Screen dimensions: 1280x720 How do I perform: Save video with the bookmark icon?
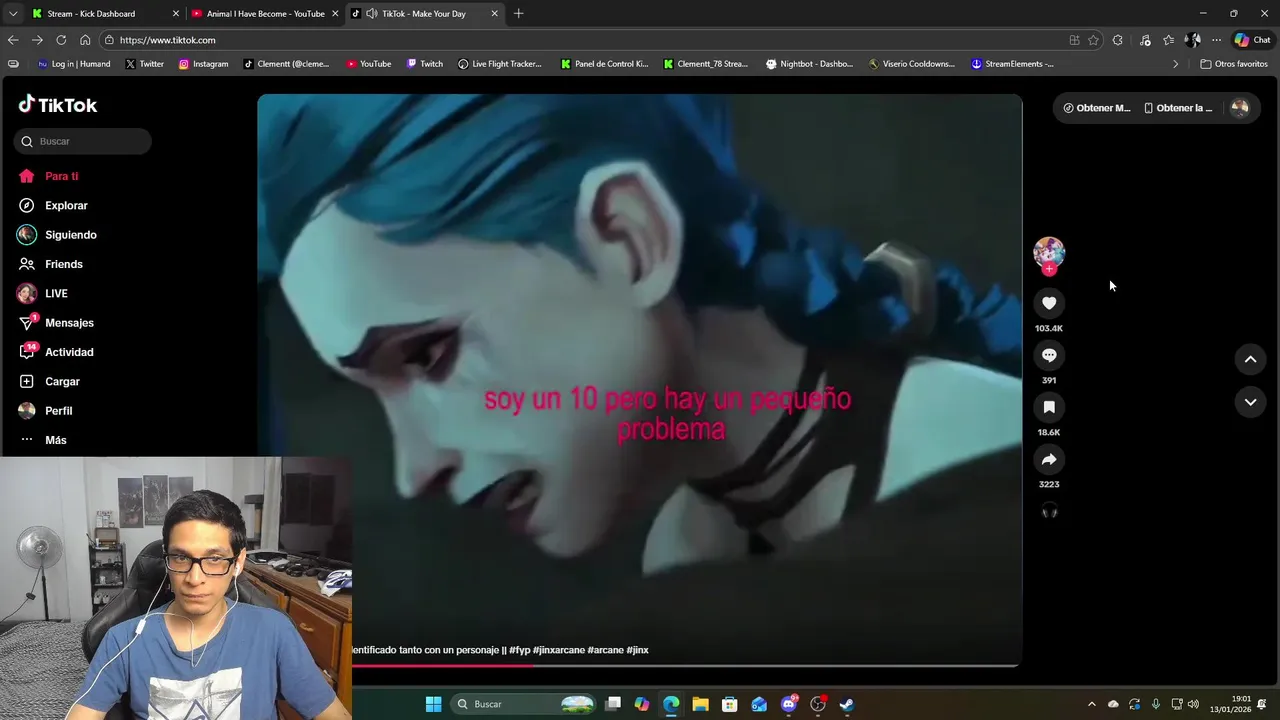1049,407
